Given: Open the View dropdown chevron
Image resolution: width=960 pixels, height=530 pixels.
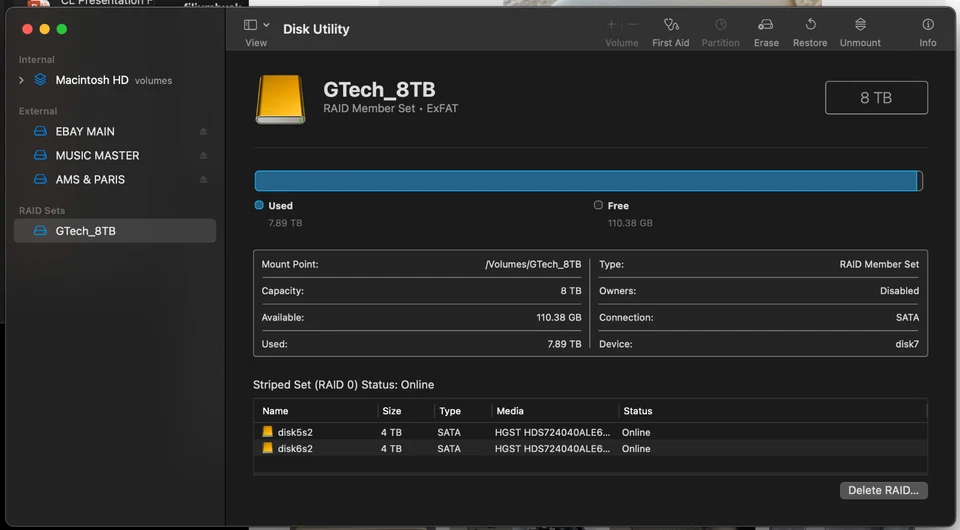Looking at the screenshot, I should pyautogui.click(x=266, y=25).
